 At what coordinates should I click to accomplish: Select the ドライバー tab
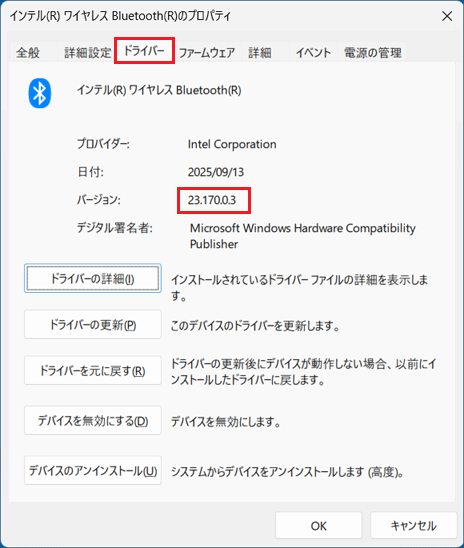click(144, 51)
